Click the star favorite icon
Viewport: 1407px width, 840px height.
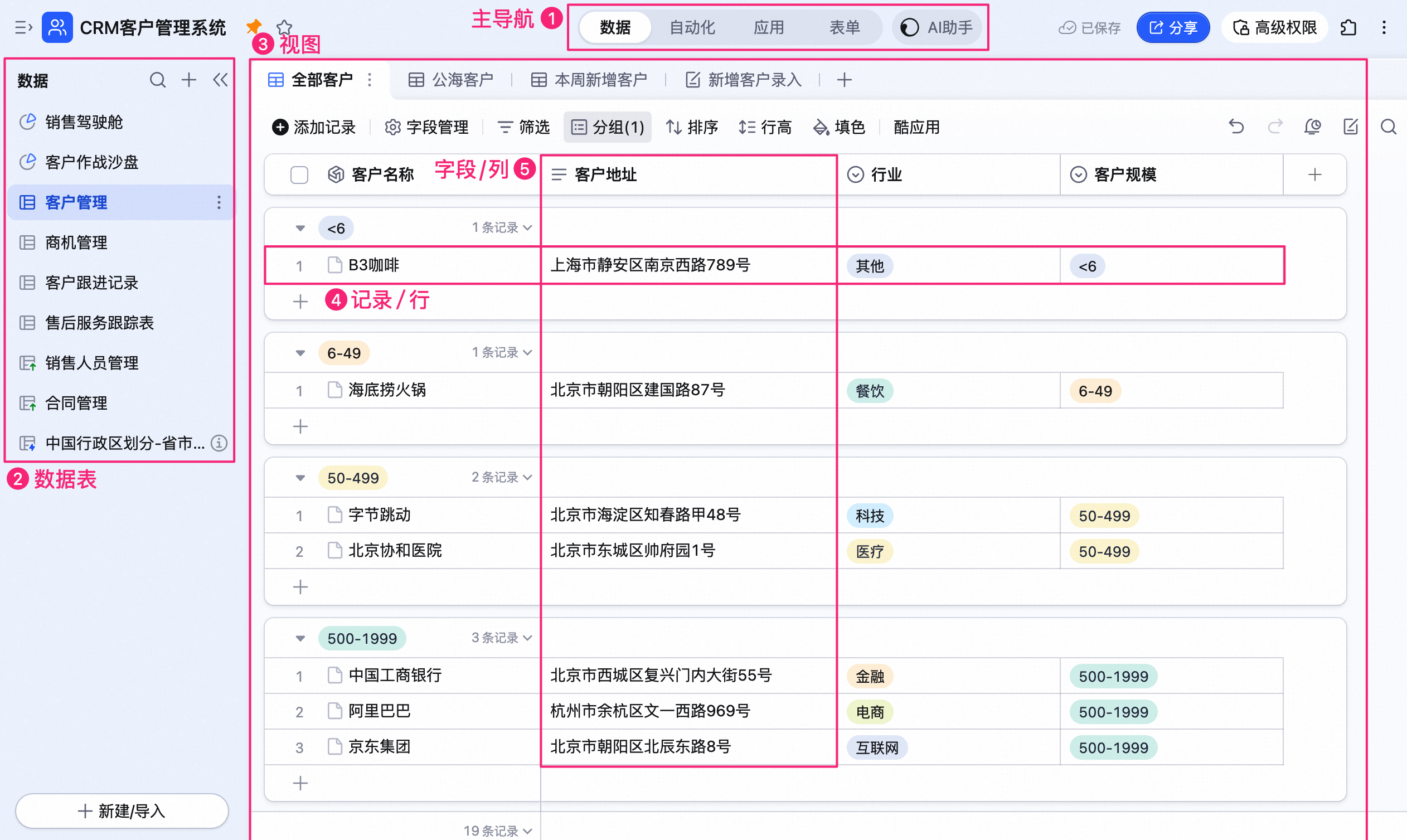(284, 27)
